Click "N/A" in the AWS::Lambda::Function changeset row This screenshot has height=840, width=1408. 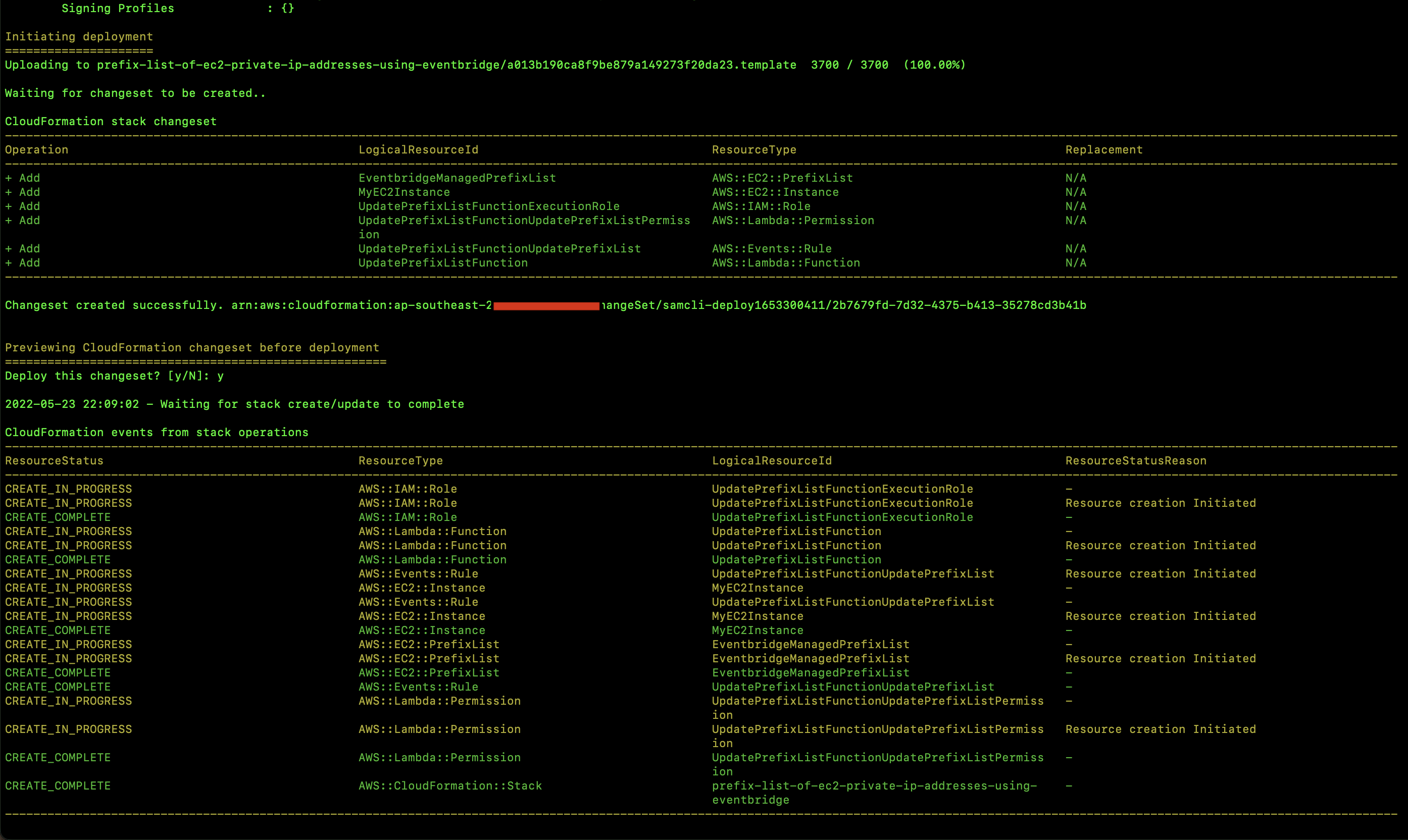[1076, 263]
